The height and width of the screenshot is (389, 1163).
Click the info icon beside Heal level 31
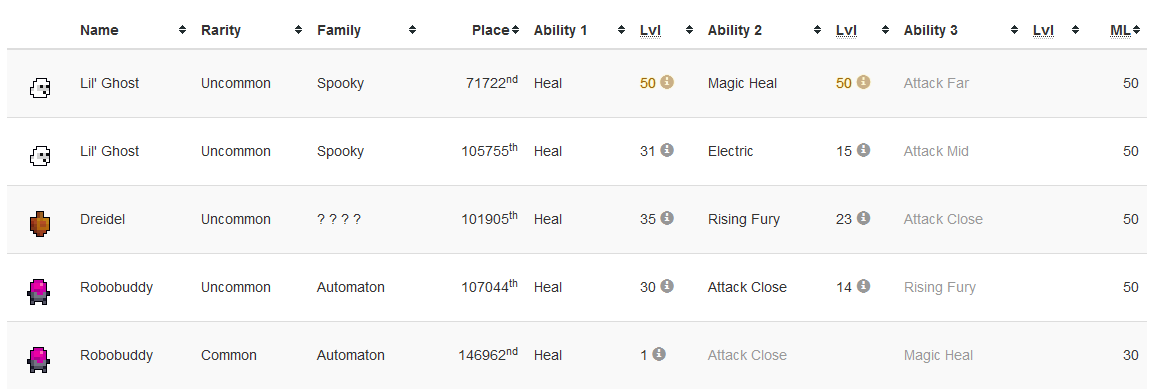pyautogui.click(x=667, y=150)
